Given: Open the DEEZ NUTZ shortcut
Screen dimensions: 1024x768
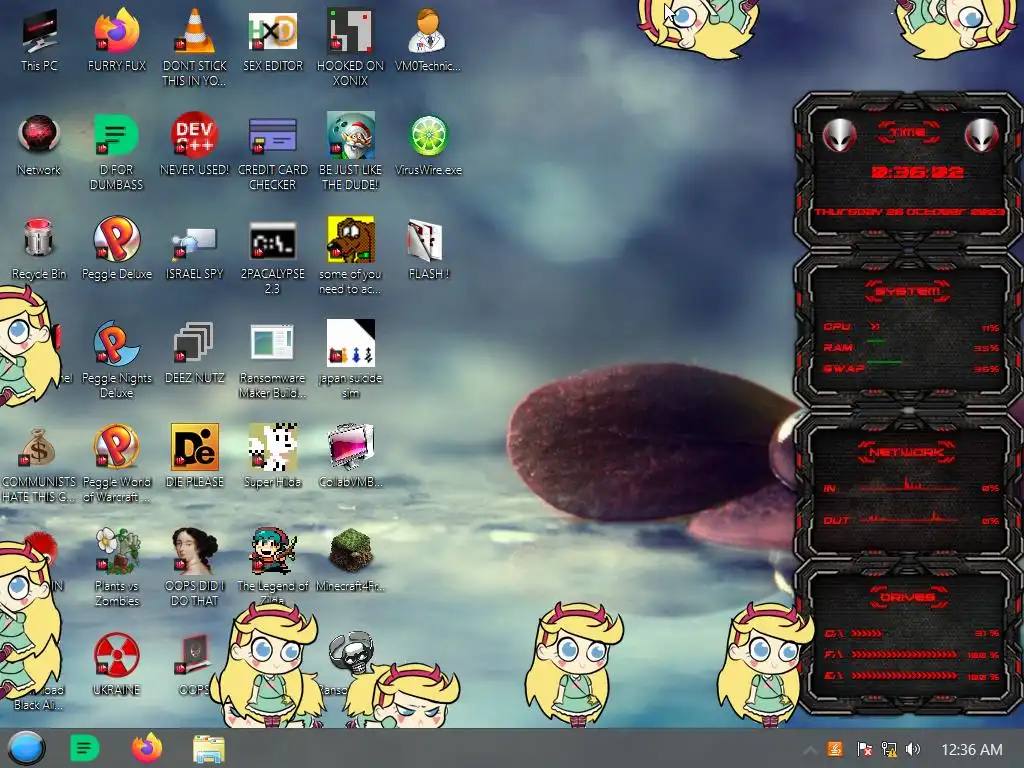Looking at the screenshot, I should pos(195,343).
